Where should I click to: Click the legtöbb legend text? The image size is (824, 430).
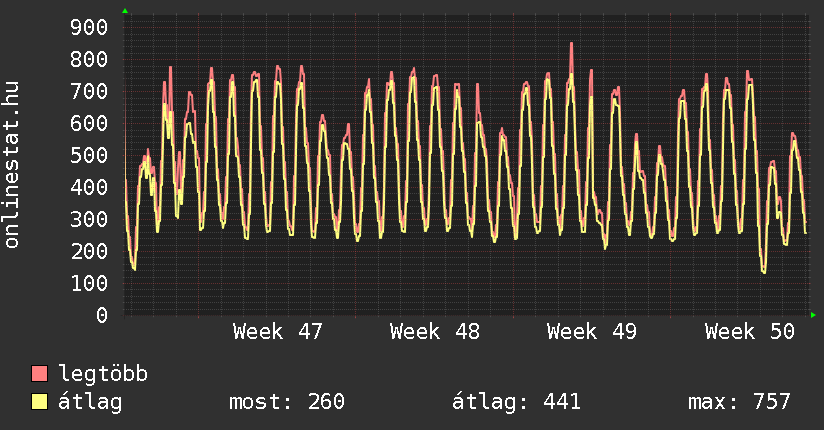click(103, 374)
